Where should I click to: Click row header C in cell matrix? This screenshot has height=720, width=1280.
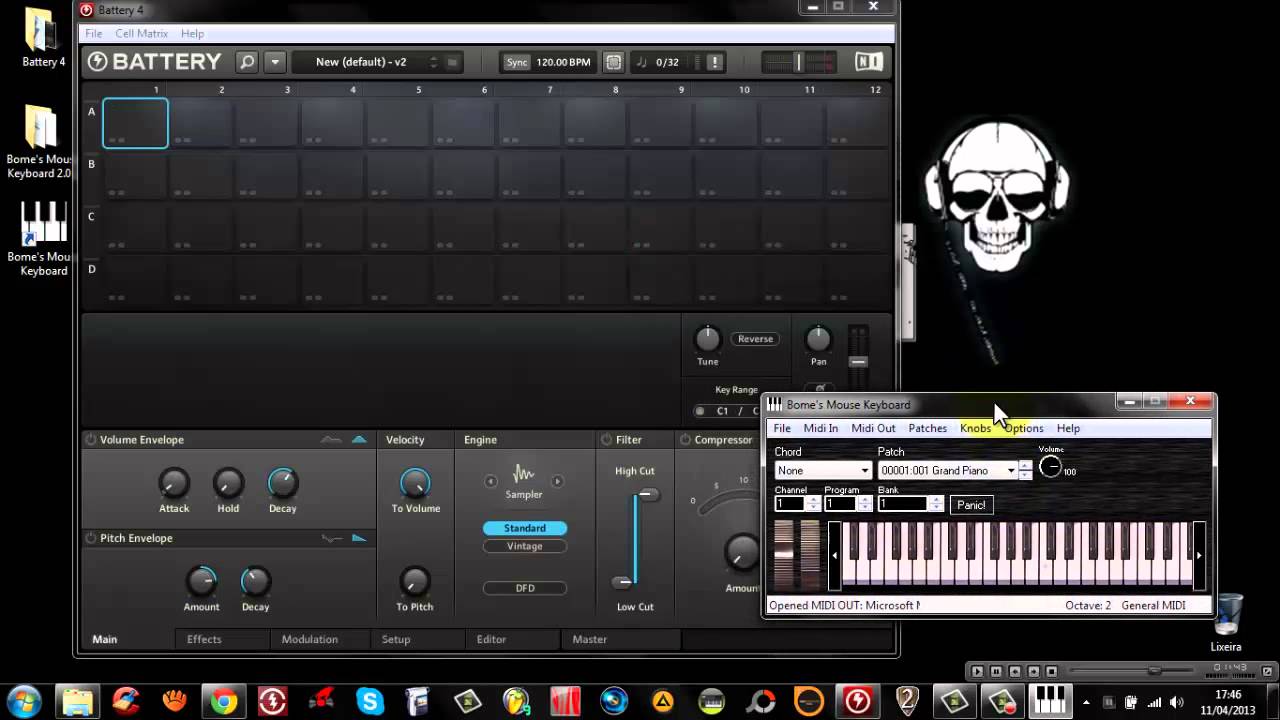(91, 216)
